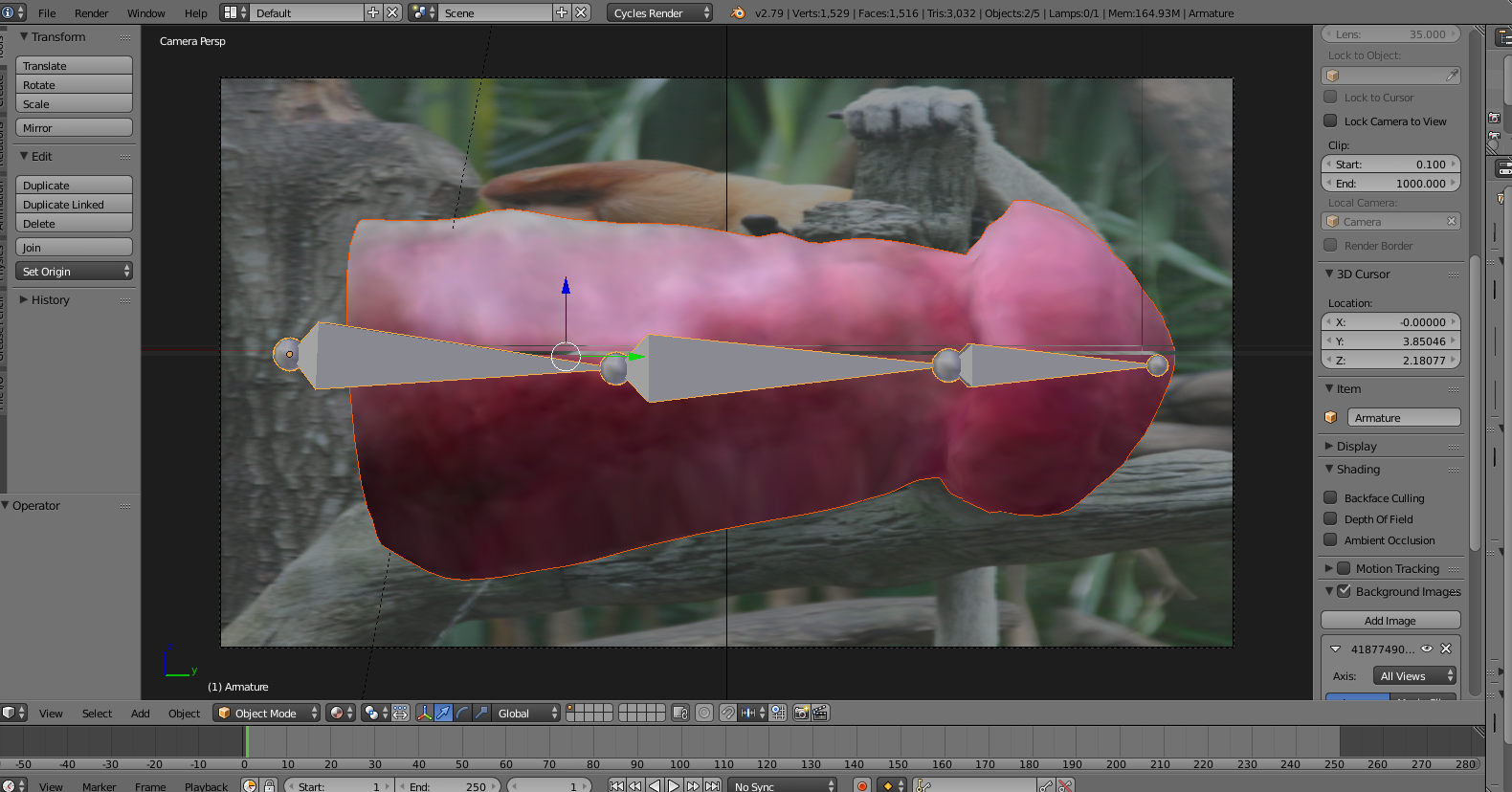This screenshot has width=1512, height=792.
Task: Click the Clip End value field
Action: pos(1390,184)
